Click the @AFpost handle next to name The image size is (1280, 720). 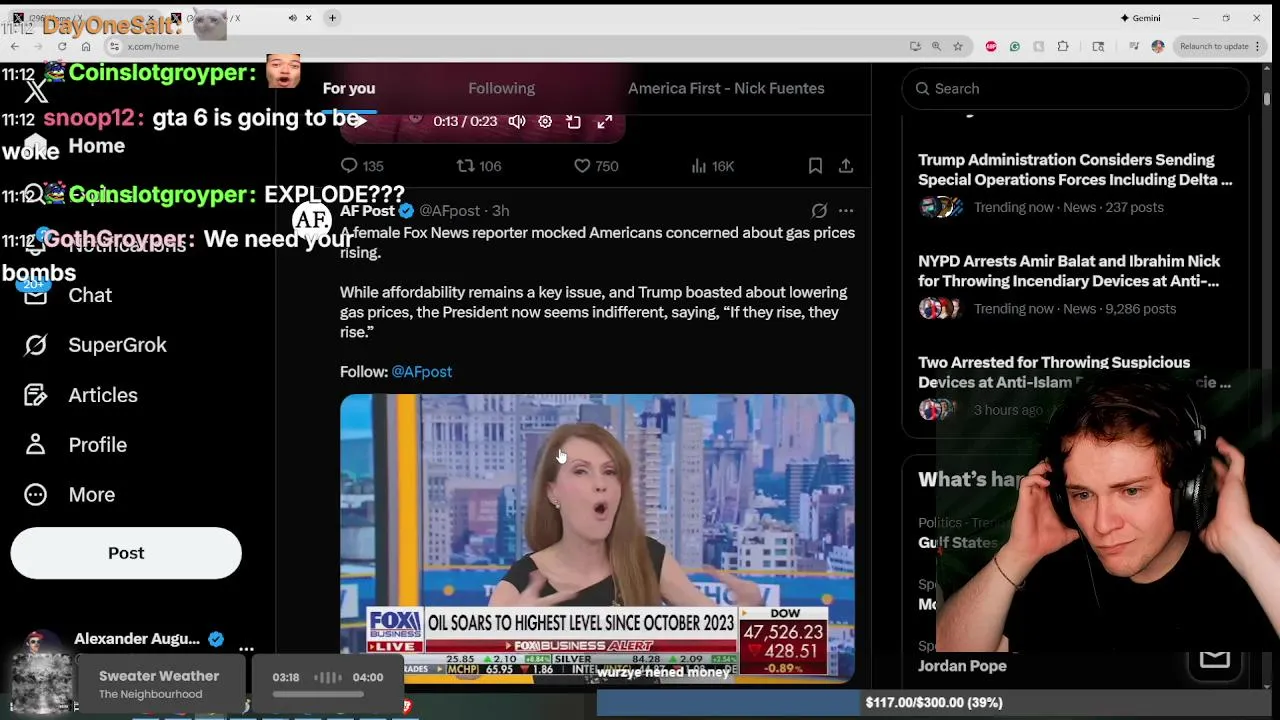[x=449, y=211]
